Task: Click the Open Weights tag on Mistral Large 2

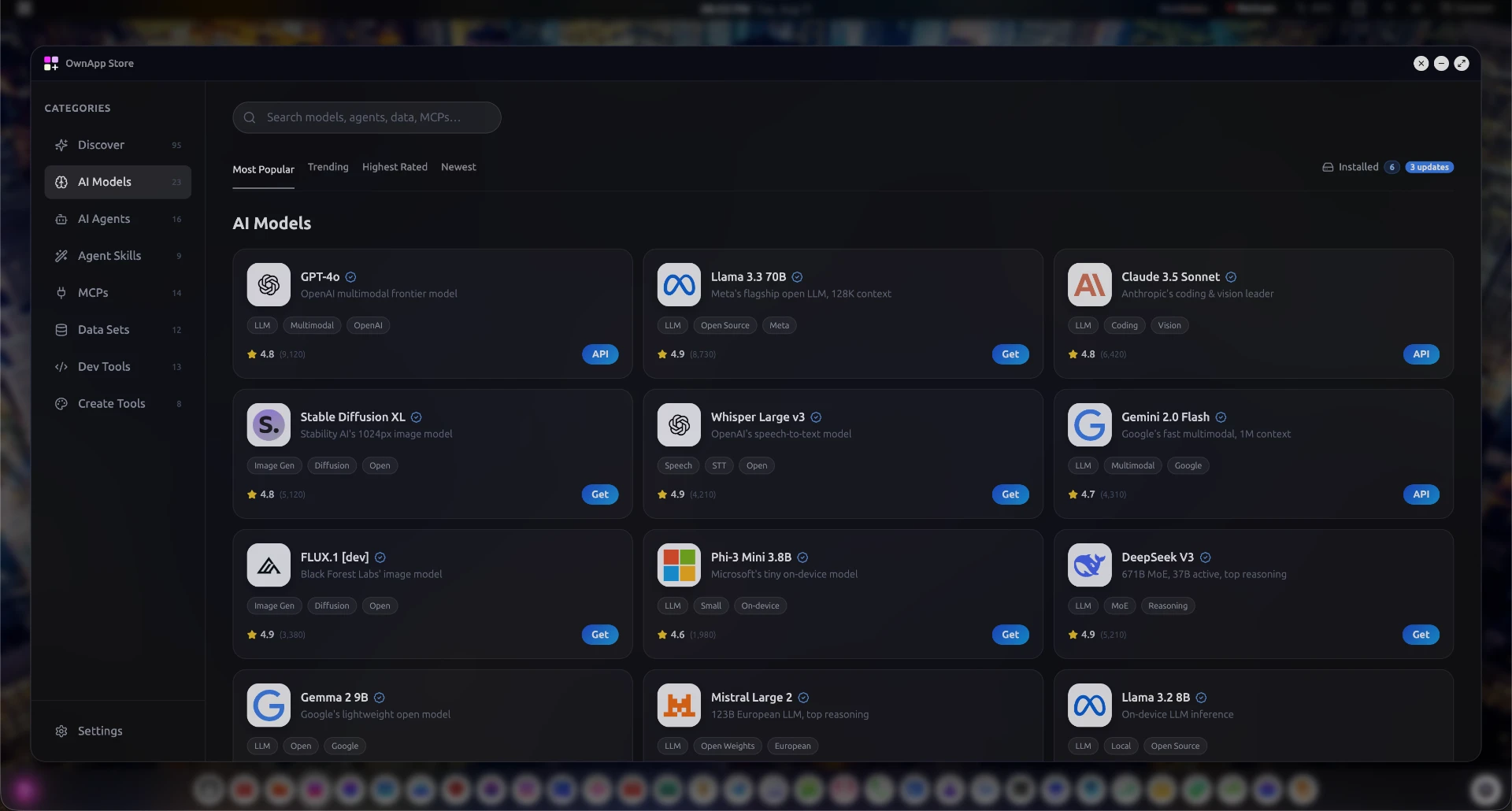Action: [x=728, y=746]
